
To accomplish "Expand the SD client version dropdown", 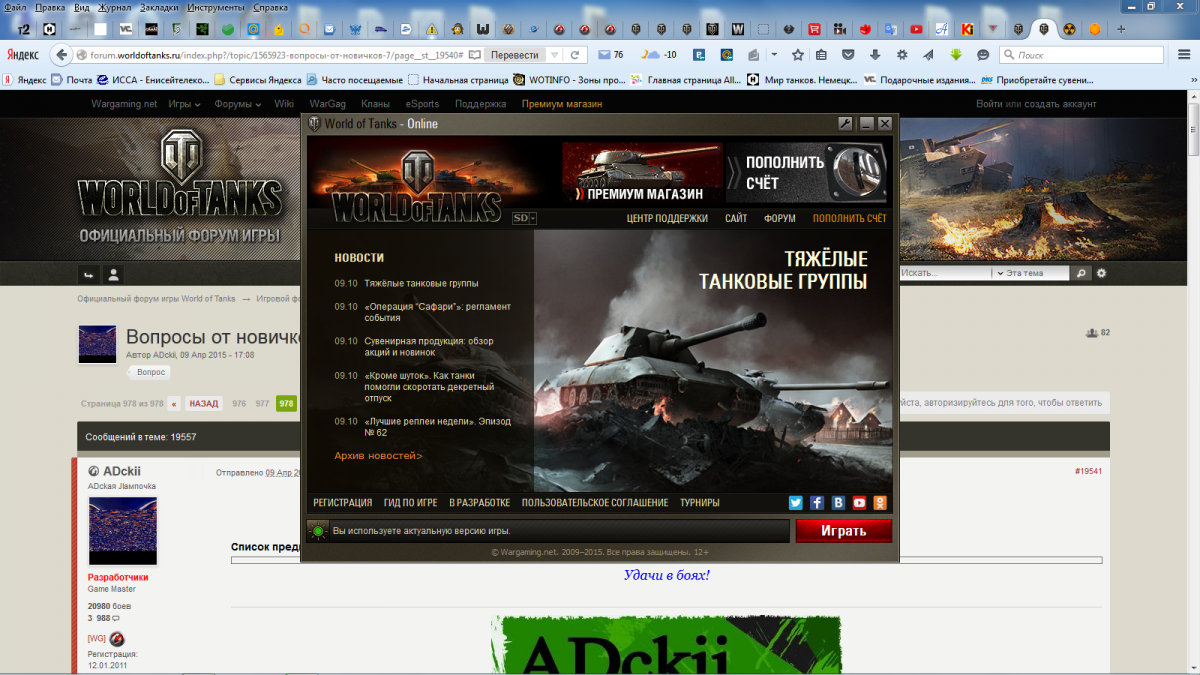I will [525, 218].
